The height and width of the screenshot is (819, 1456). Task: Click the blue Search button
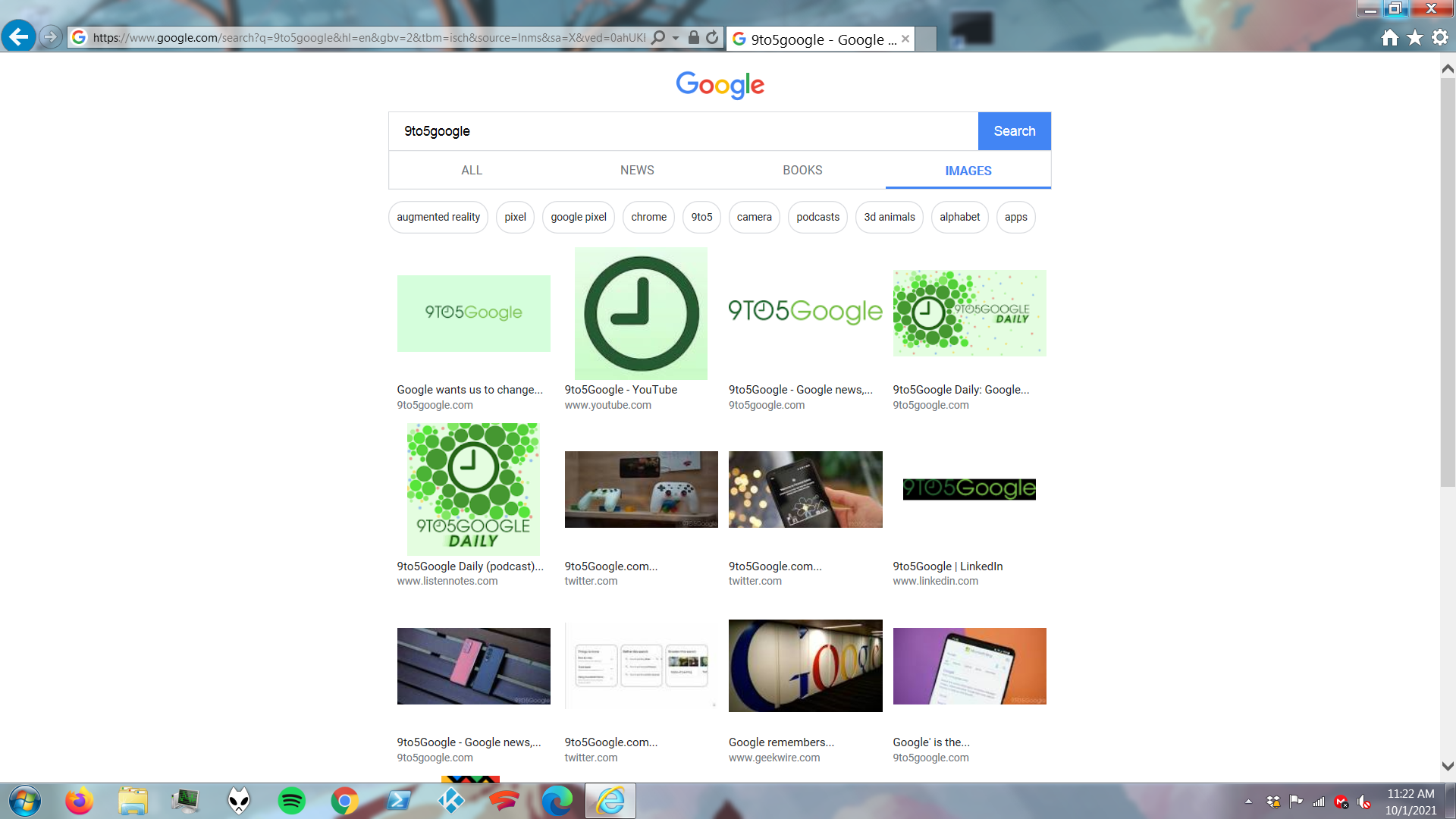(x=1014, y=130)
